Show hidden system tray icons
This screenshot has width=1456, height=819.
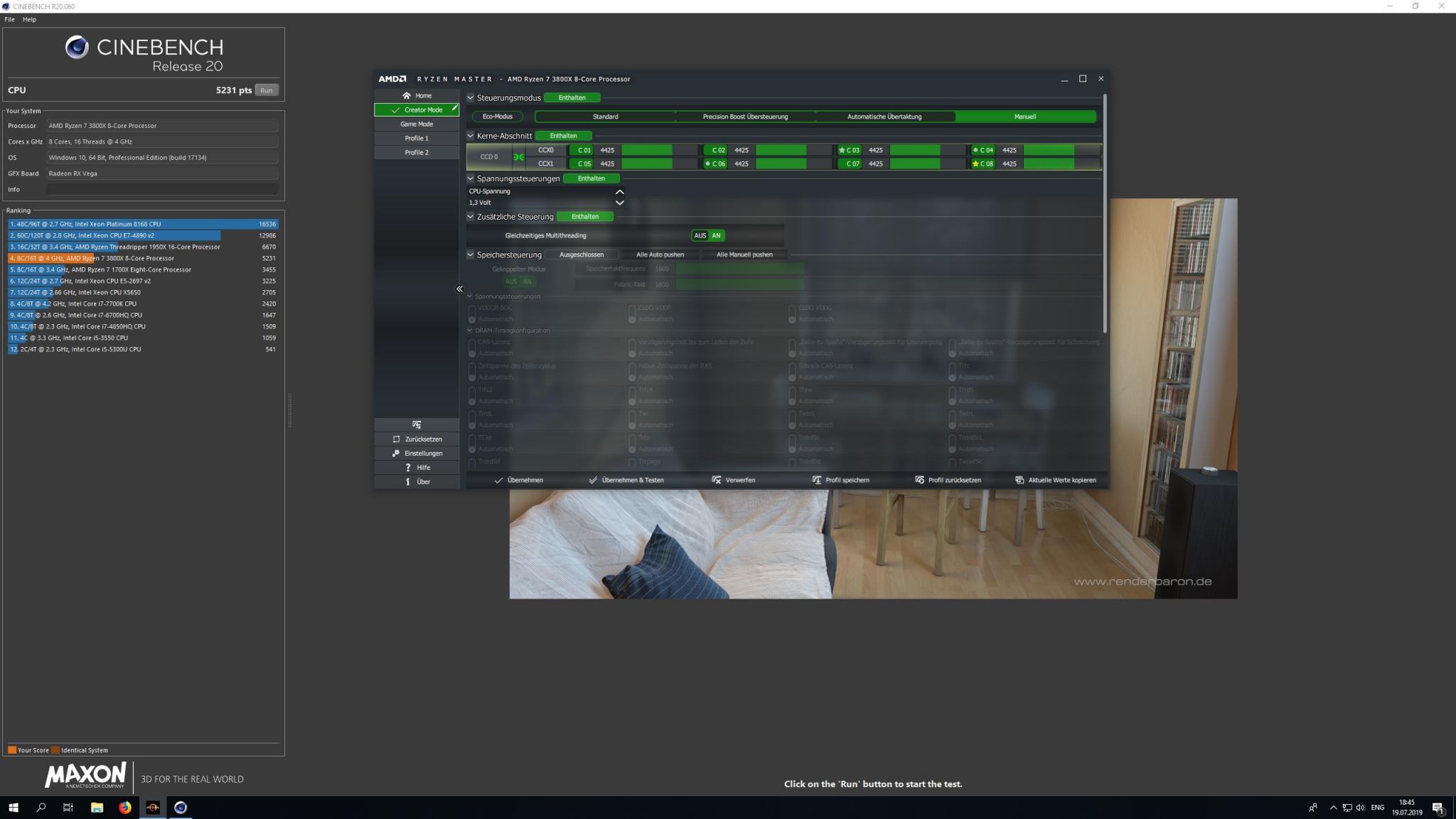click(x=1333, y=808)
